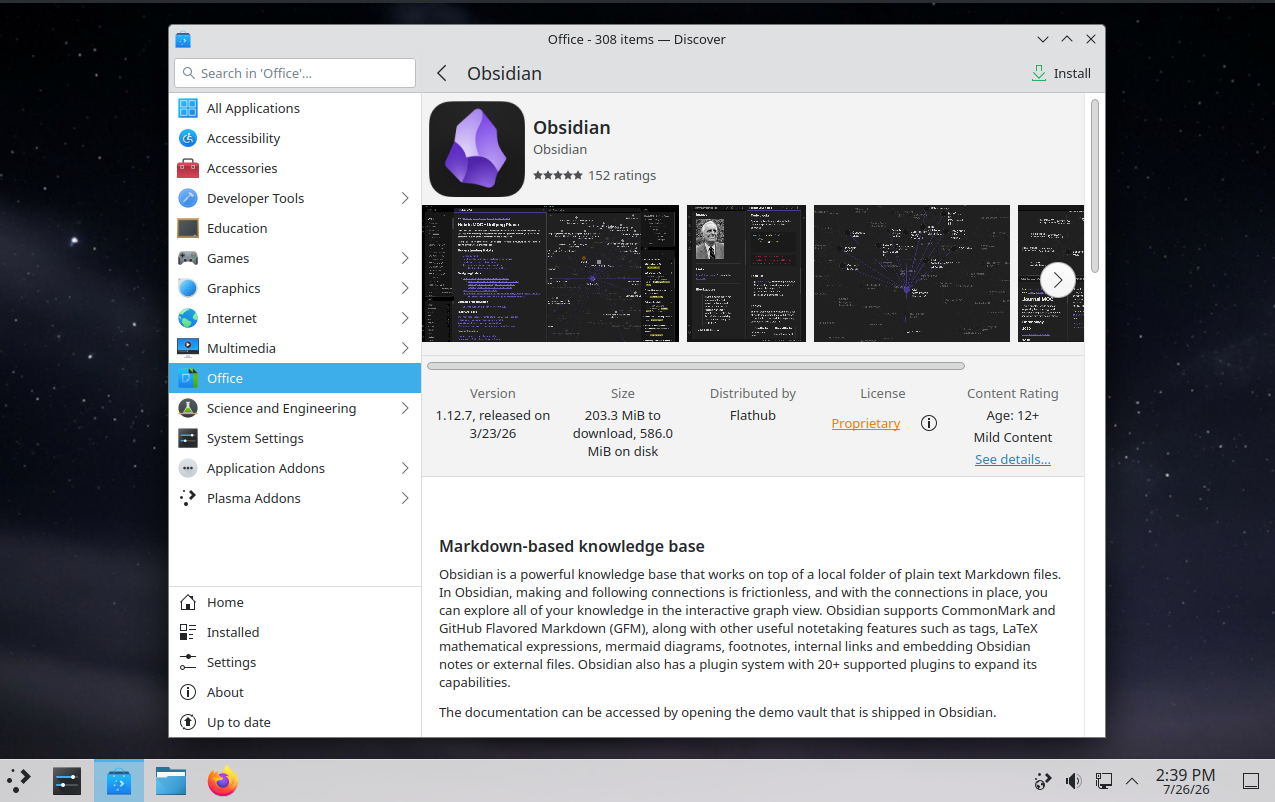The image size is (1275, 802).
Task: Open the first Obsidian screenshot thumbnail
Action: tap(550, 273)
